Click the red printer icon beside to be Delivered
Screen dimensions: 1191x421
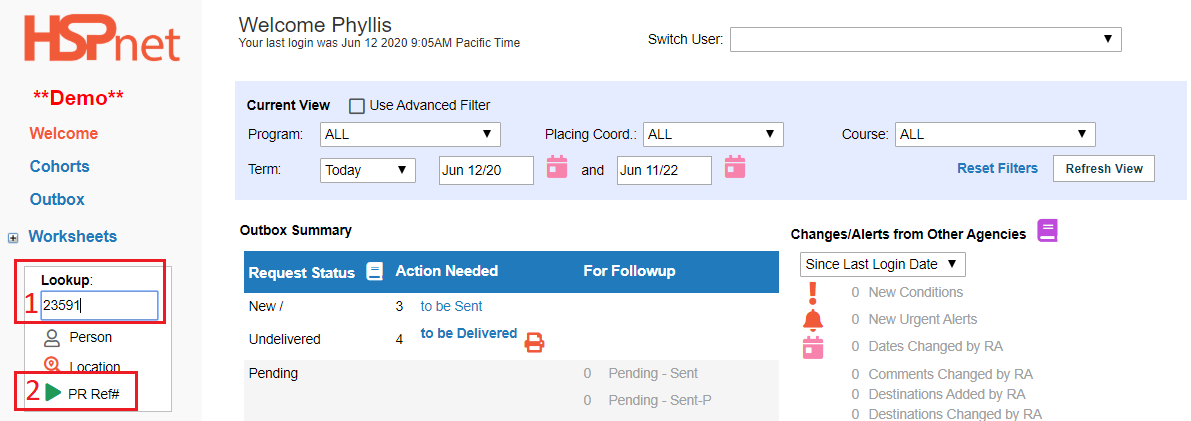coord(535,343)
